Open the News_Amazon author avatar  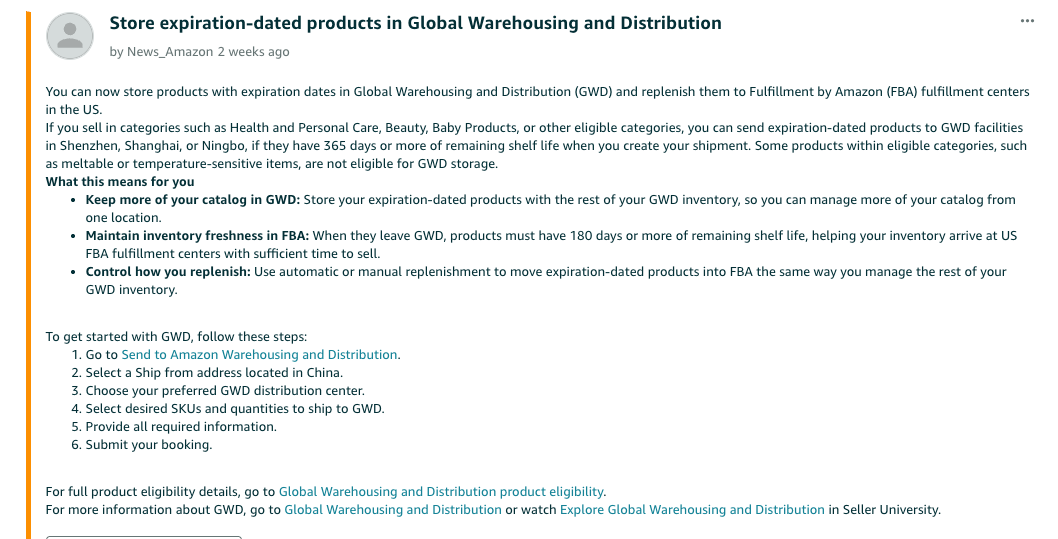click(69, 36)
